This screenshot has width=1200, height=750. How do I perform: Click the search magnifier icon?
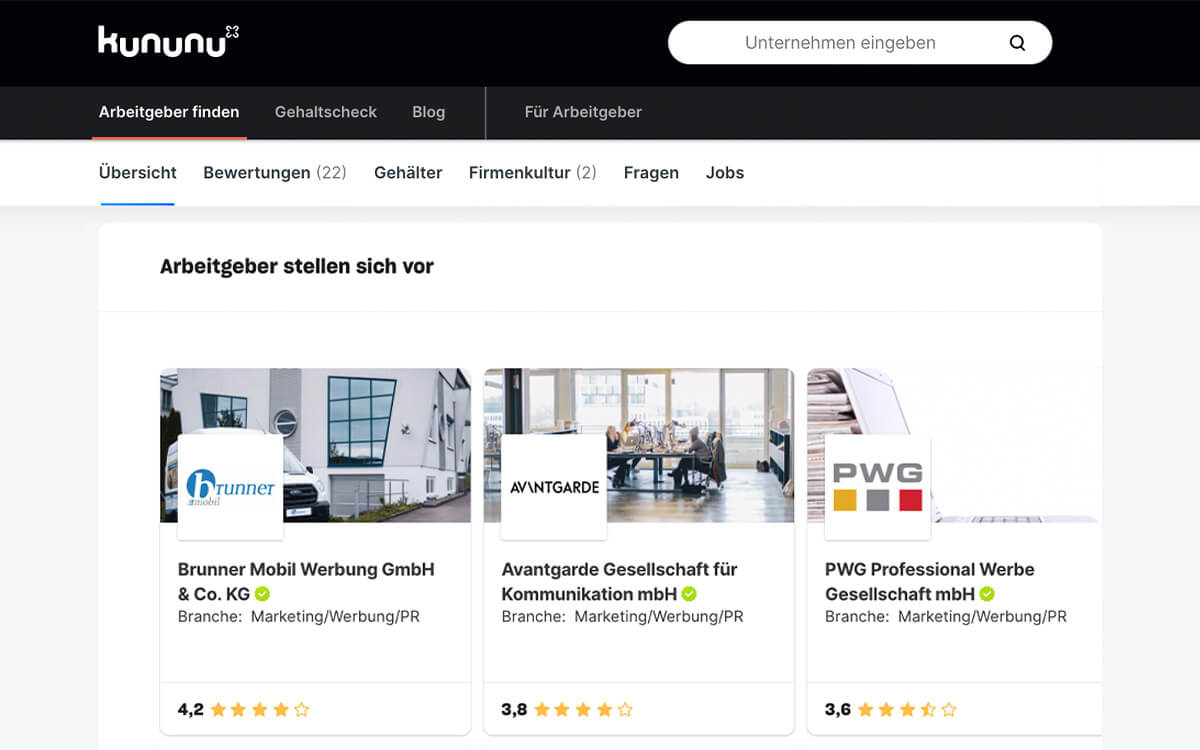click(x=1017, y=43)
